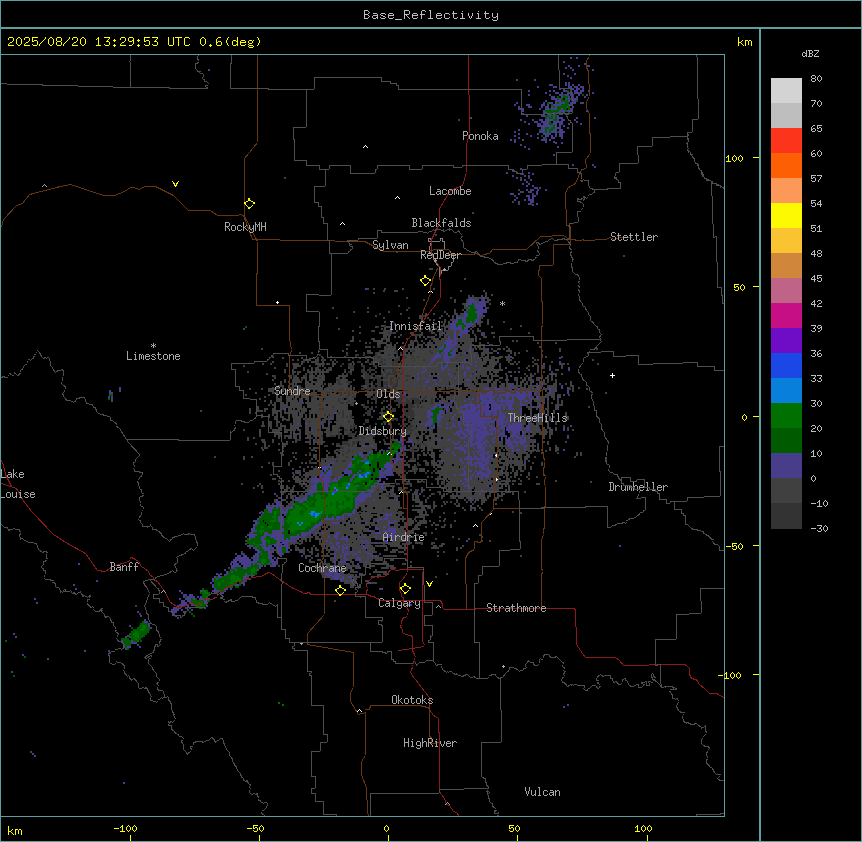Select the slate purple 0-10 dBZ swatch
This screenshot has width=862, height=842.
pyautogui.click(x=786, y=466)
